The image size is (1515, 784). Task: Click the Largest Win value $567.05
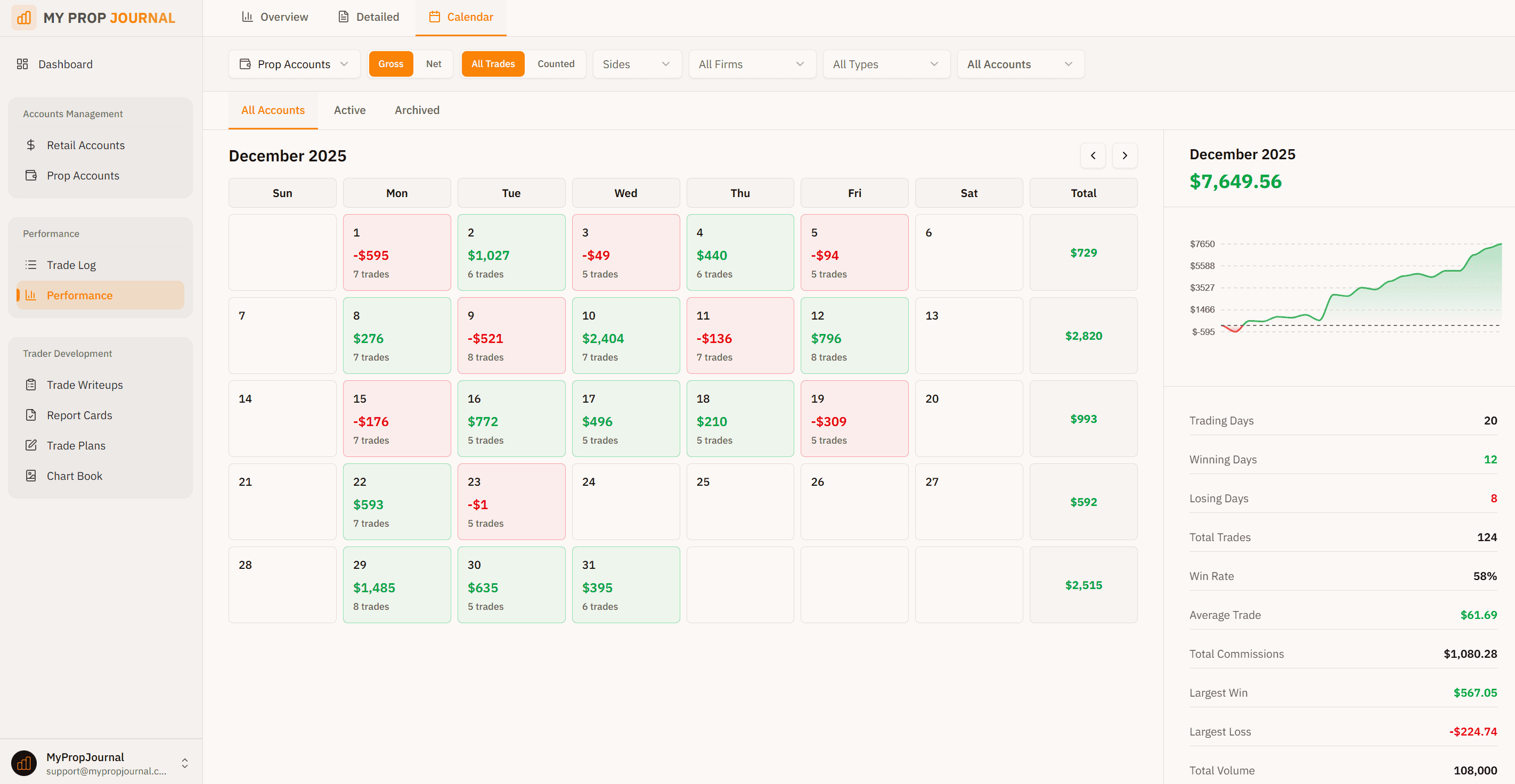[x=1475, y=693]
